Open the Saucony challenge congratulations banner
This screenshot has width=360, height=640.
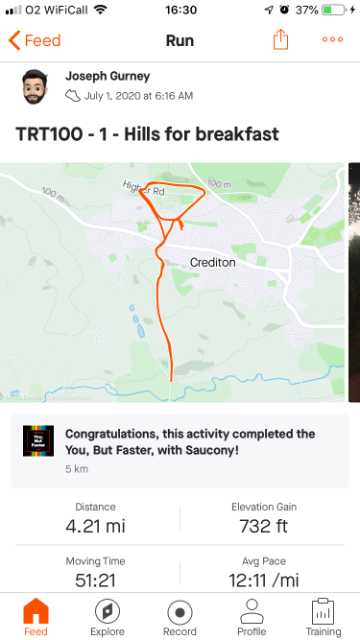(180, 451)
